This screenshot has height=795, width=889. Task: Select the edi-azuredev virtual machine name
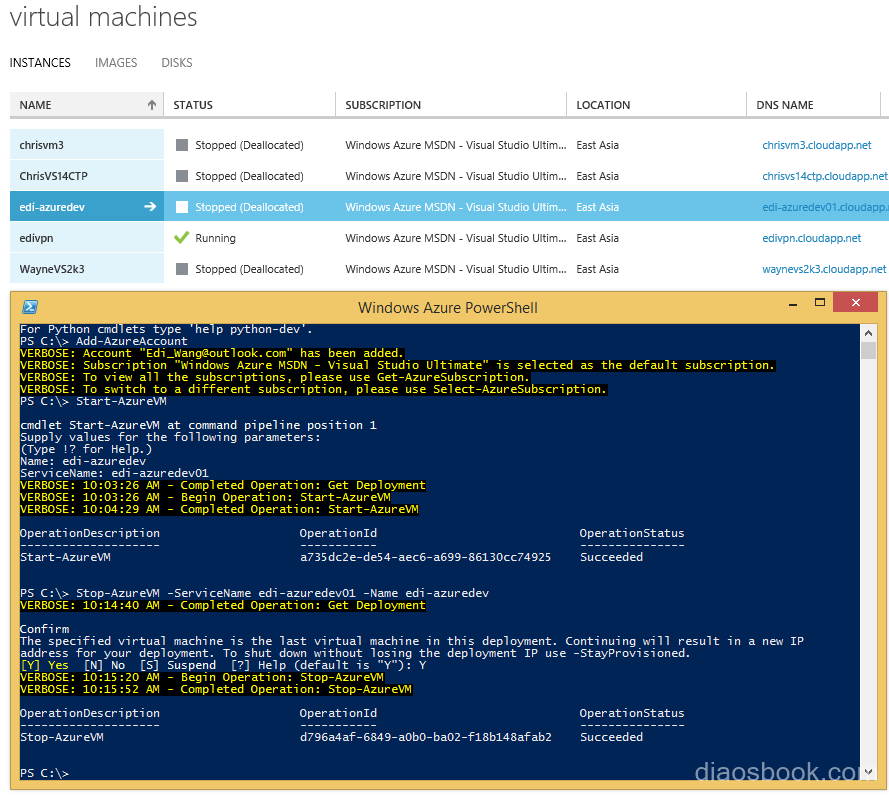pyautogui.click(x=52, y=207)
